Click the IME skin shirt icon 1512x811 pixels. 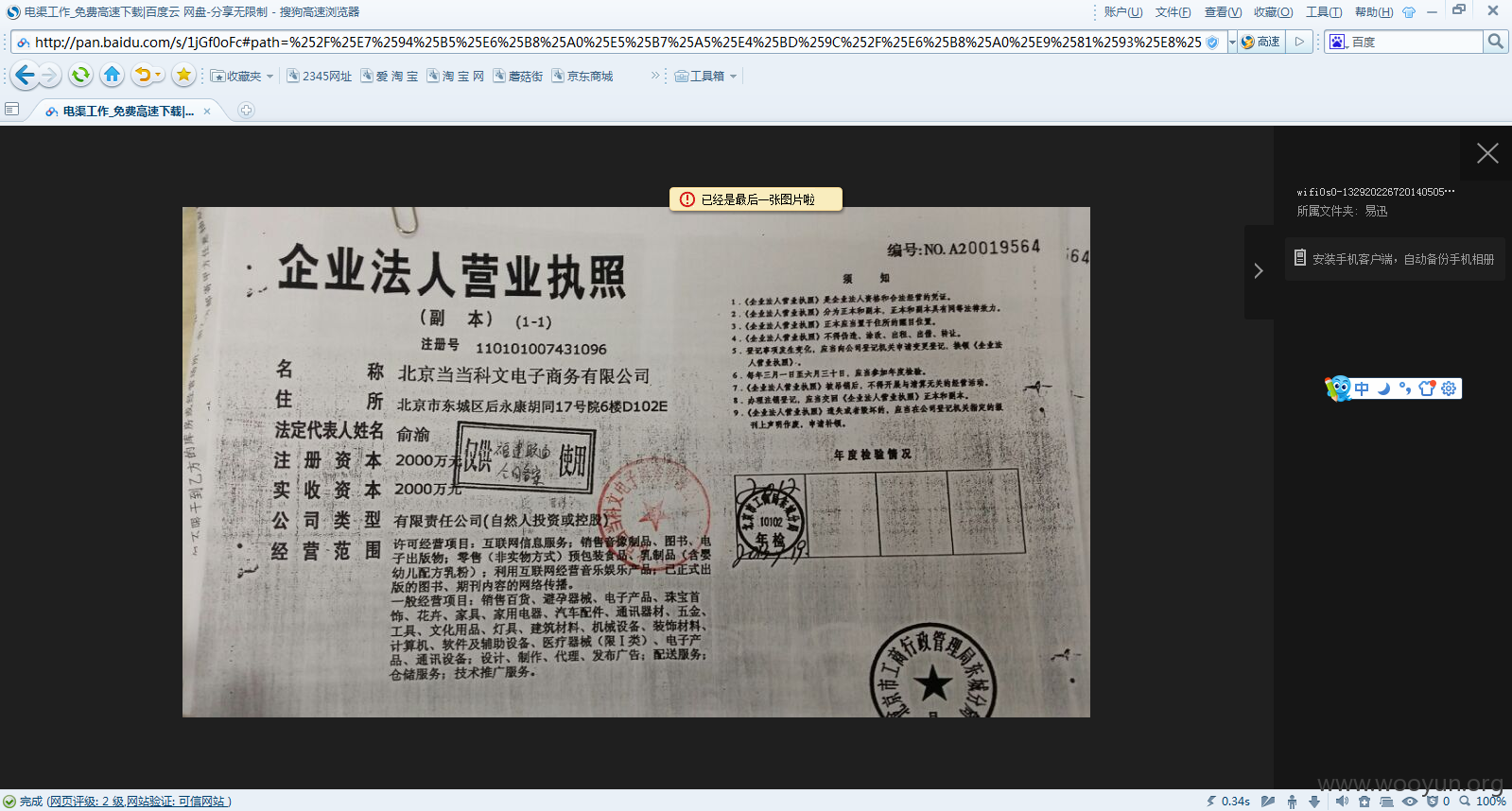click(x=1427, y=388)
